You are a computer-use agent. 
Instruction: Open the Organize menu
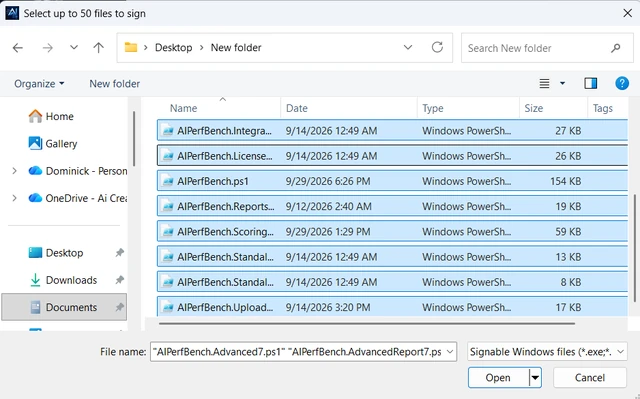pos(39,84)
